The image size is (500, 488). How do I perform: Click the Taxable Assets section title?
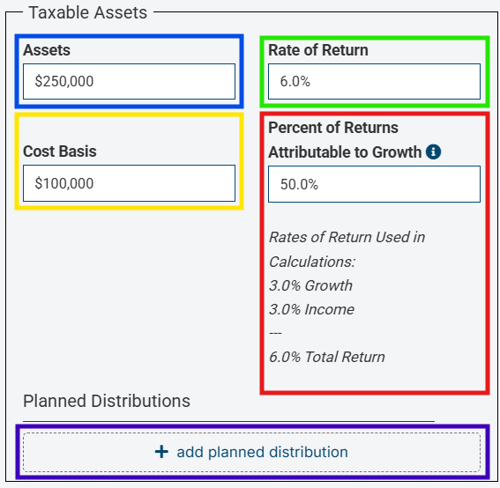(88, 13)
